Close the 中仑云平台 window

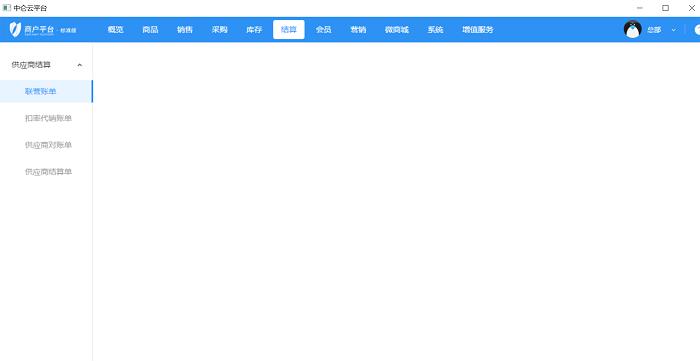tap(691, 8)
